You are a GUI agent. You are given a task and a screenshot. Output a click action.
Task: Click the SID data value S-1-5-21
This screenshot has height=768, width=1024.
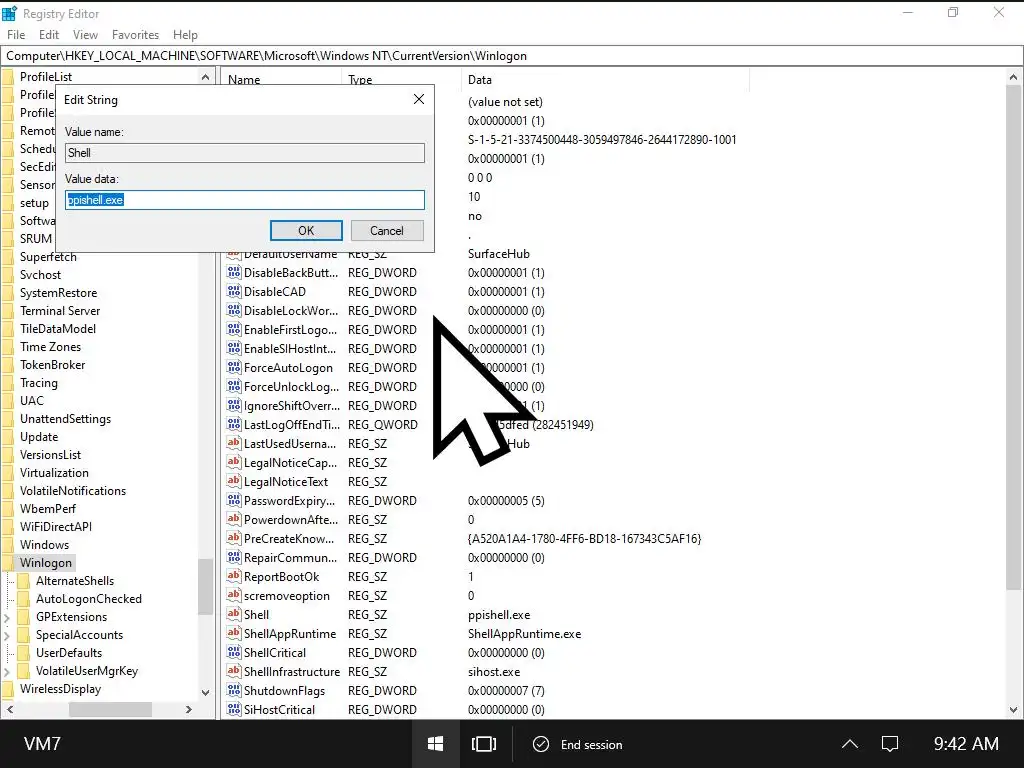point(602,140)
